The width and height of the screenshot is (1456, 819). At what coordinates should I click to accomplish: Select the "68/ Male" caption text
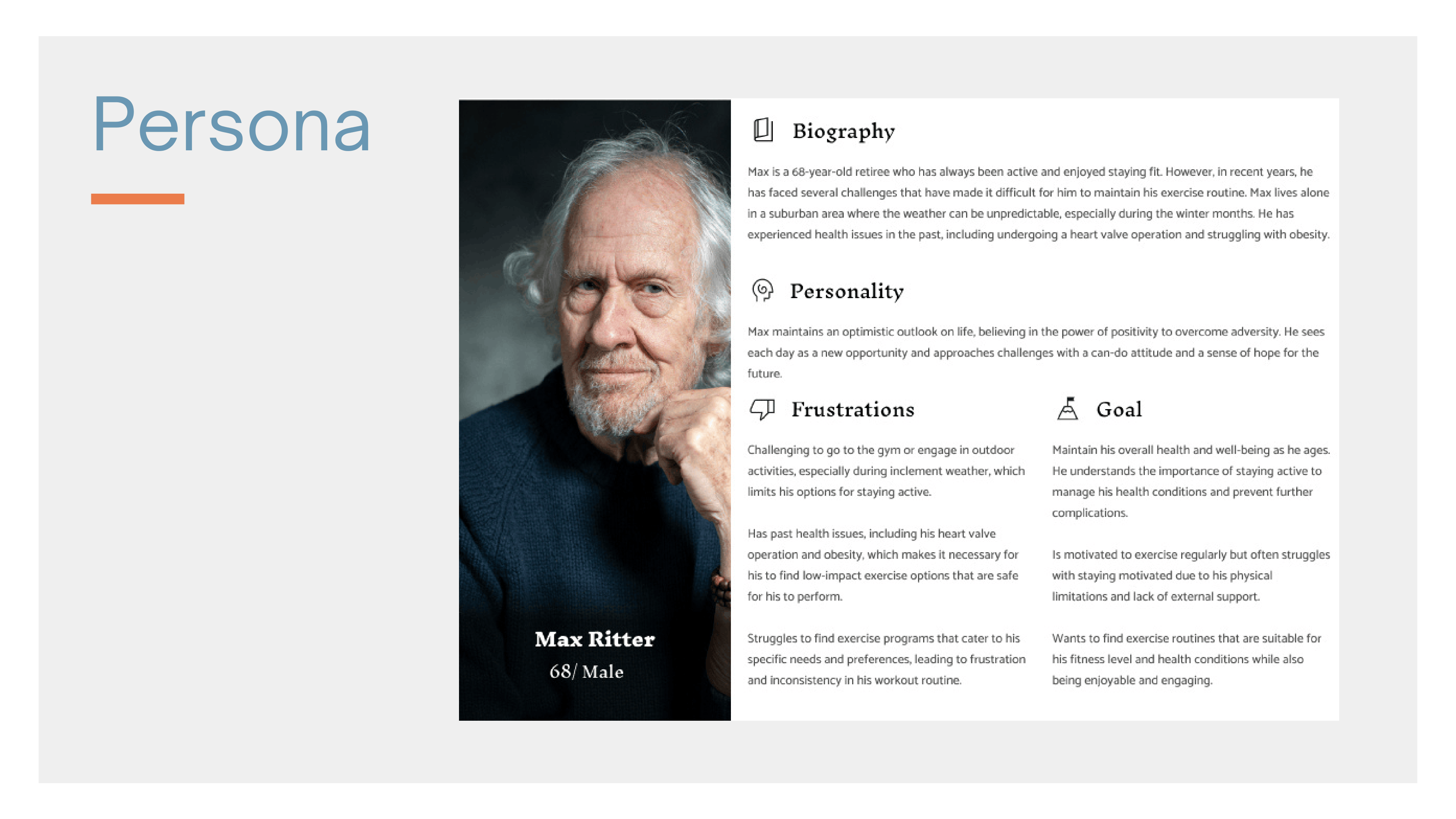(586, 672)
